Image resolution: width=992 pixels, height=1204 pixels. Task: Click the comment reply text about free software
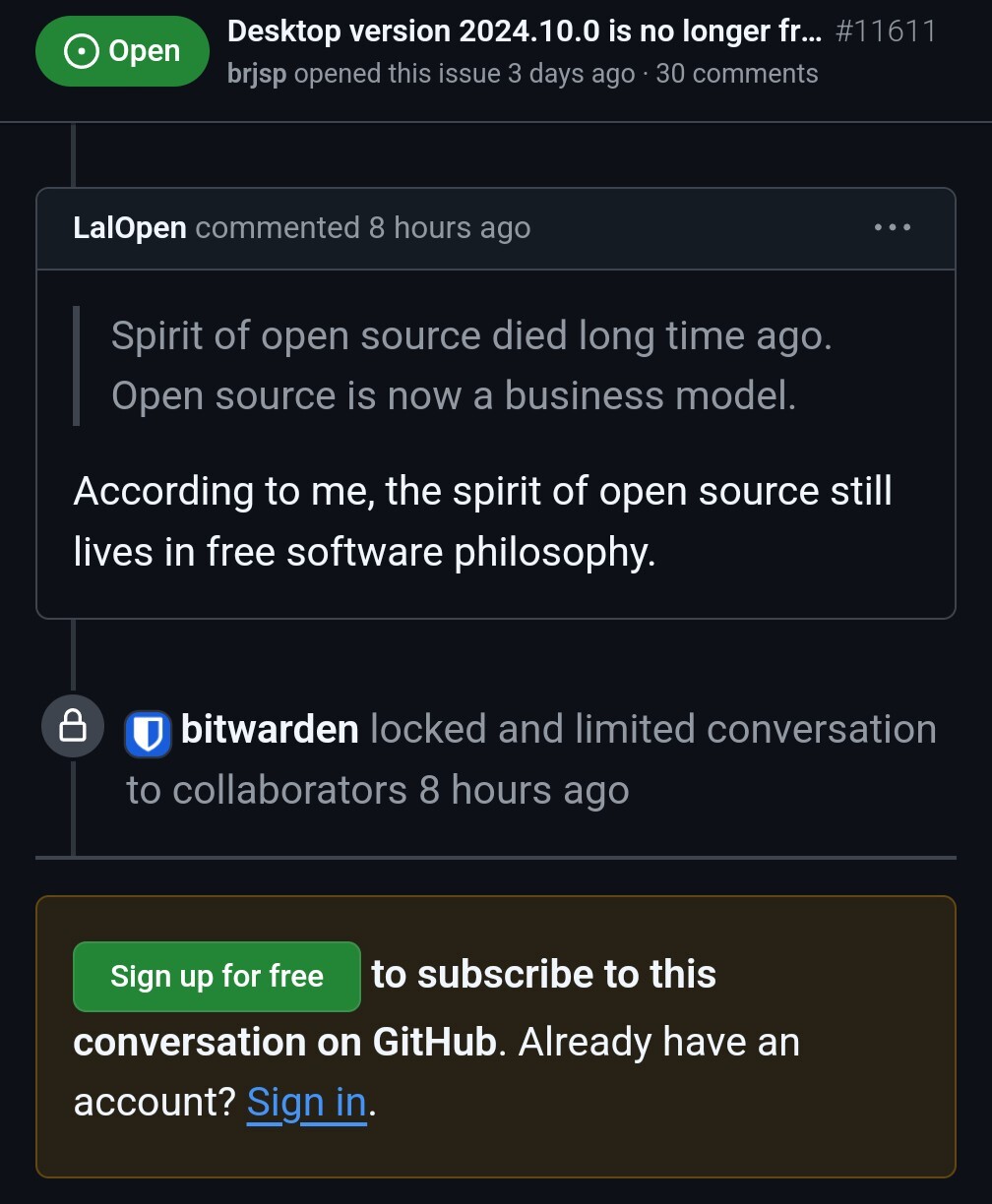(x=482, y=521)
